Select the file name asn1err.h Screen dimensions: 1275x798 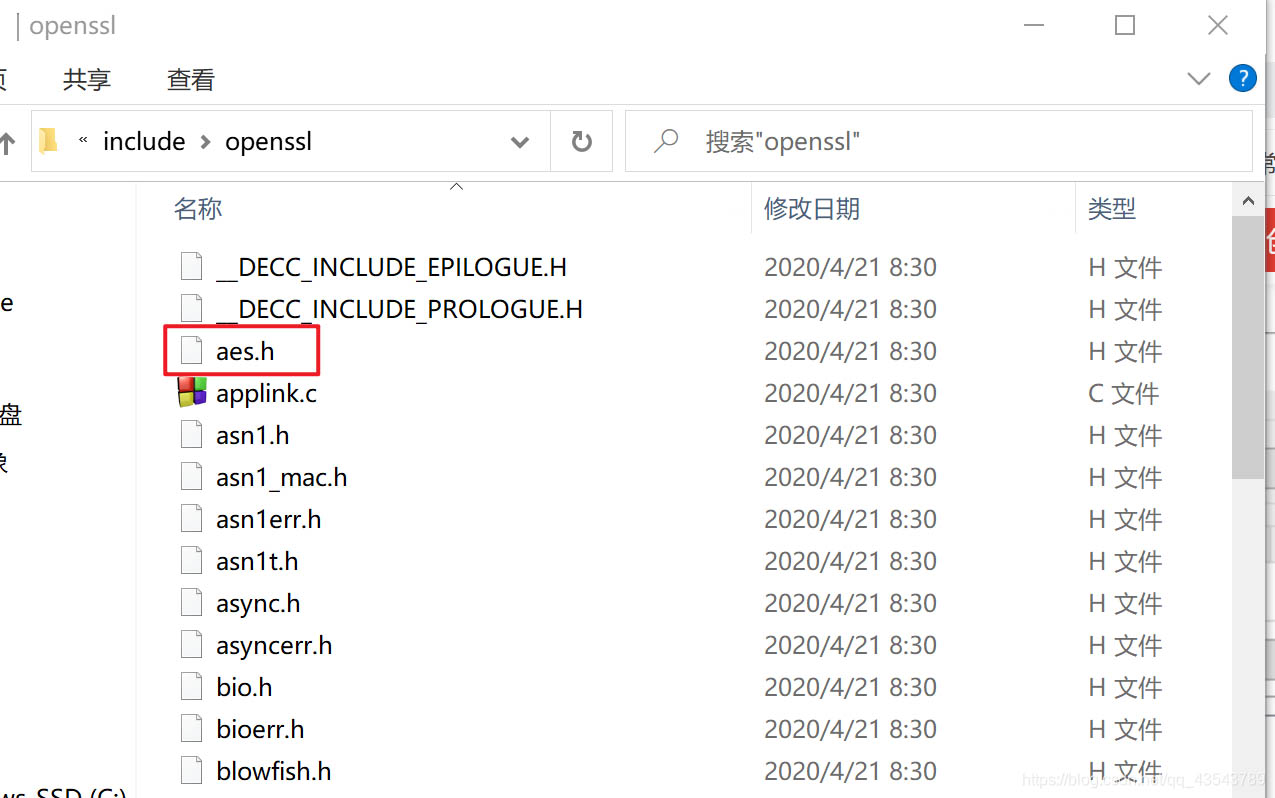pyautogui.click(x=268, y=519)
